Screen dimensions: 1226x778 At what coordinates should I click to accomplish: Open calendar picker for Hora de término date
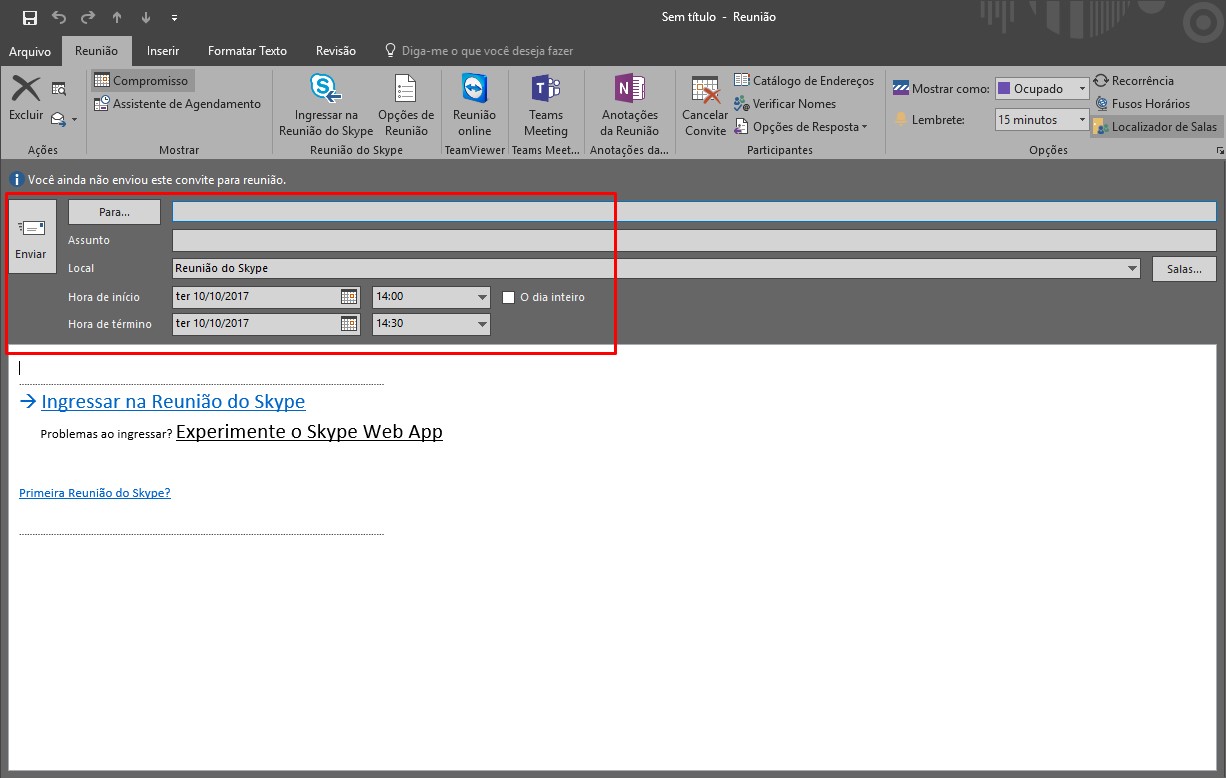point(349,323)
